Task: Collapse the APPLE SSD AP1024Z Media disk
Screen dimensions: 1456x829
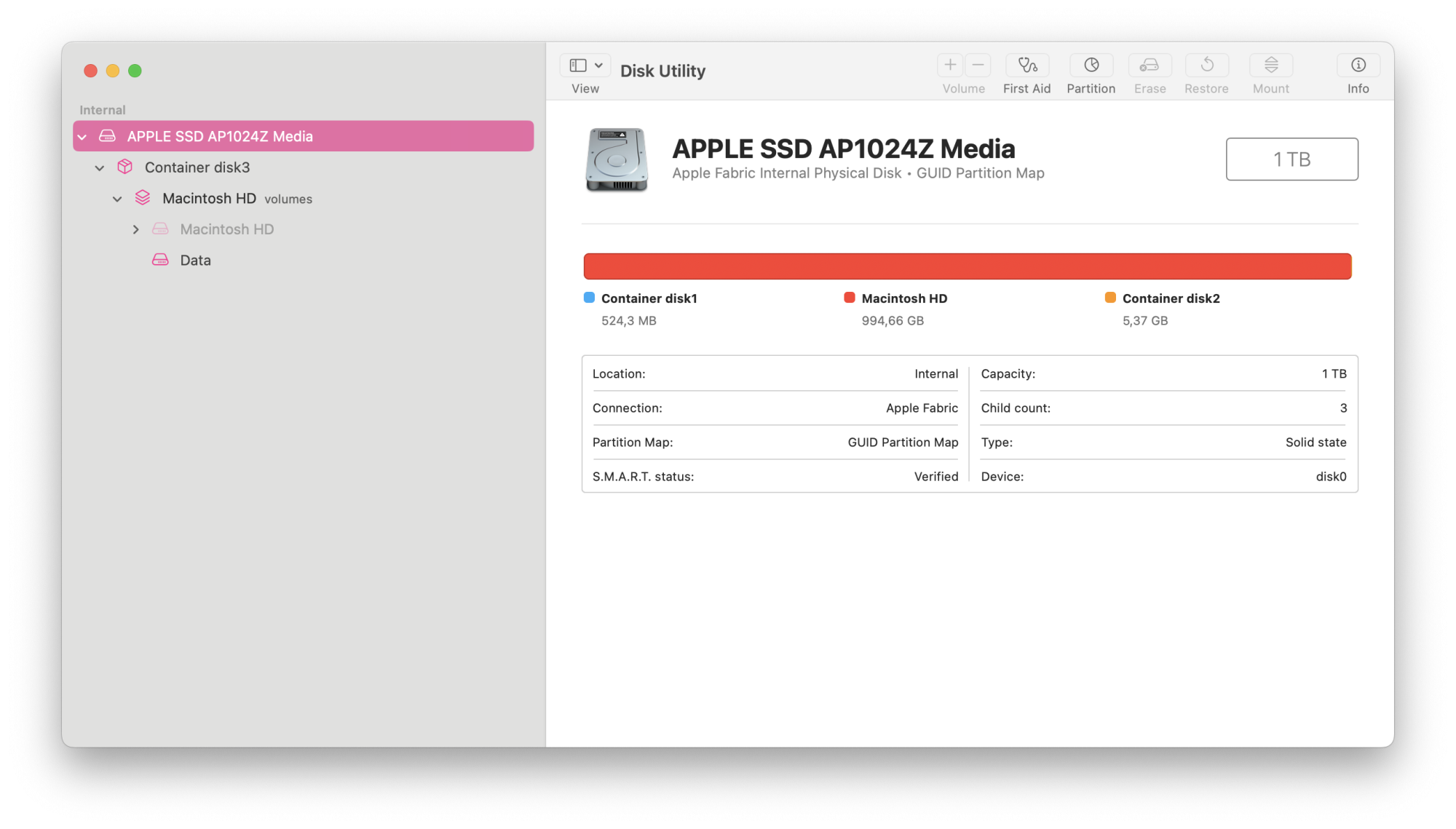Action: pos(82,137)
